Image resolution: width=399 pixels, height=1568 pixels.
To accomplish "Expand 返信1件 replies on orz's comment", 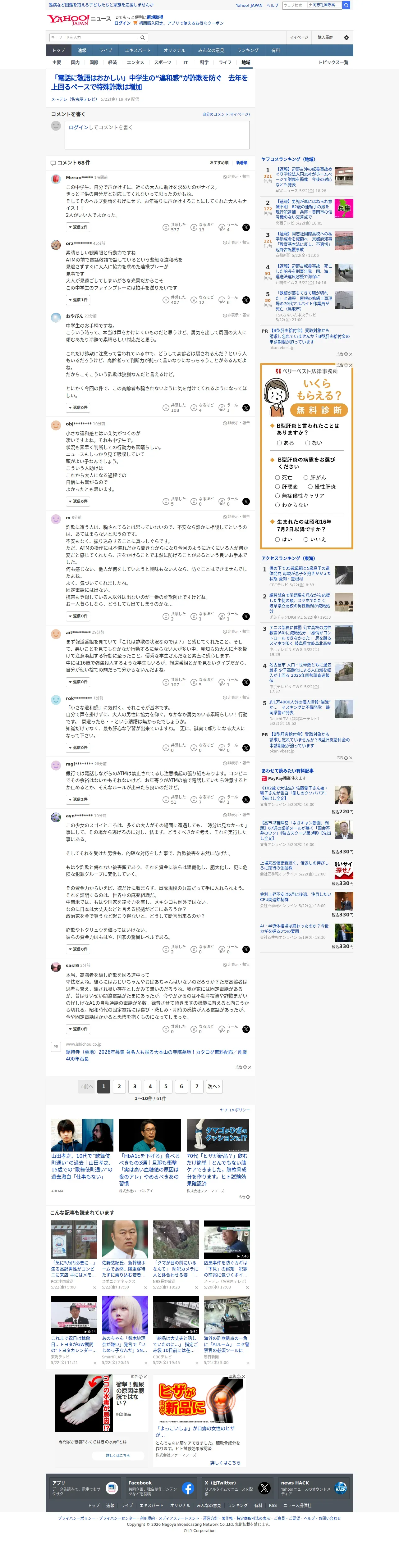I will (x=78, y=300).
